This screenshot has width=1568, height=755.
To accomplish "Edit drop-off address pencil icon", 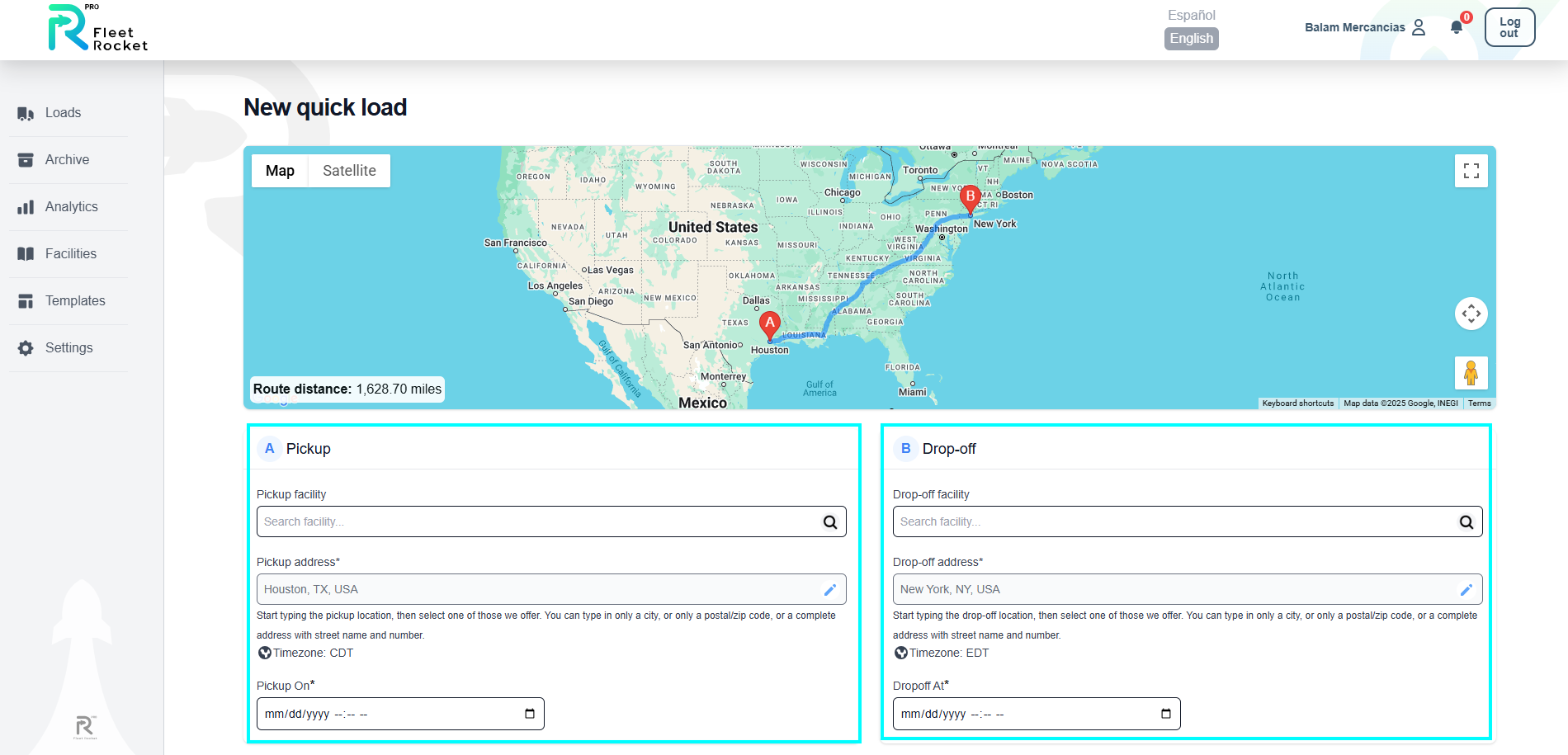I will [x=1466, y=590].
